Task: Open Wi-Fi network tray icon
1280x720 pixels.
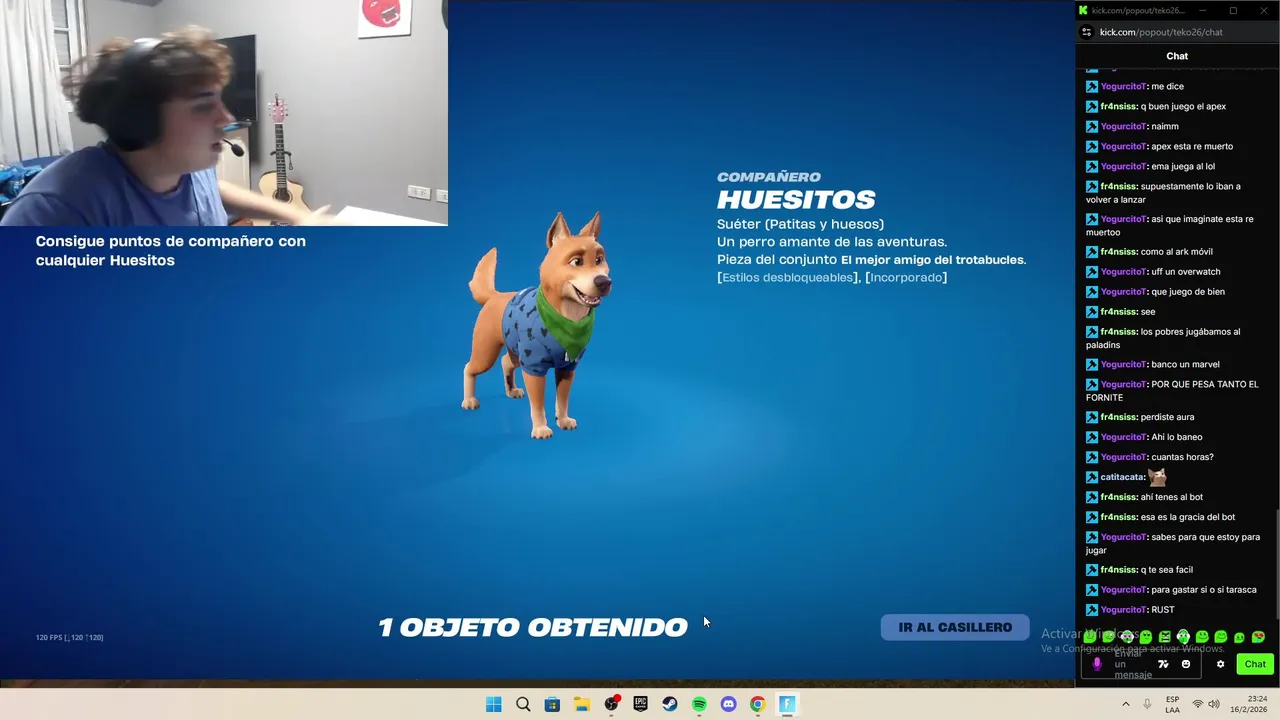Action: pos(1197,704)
